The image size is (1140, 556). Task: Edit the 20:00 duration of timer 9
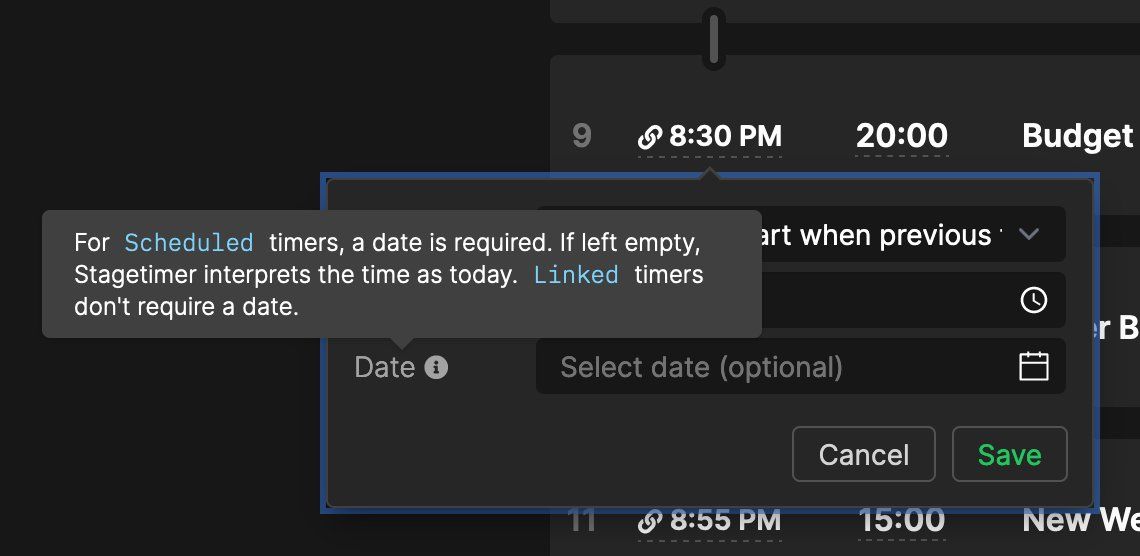(902, 137)
